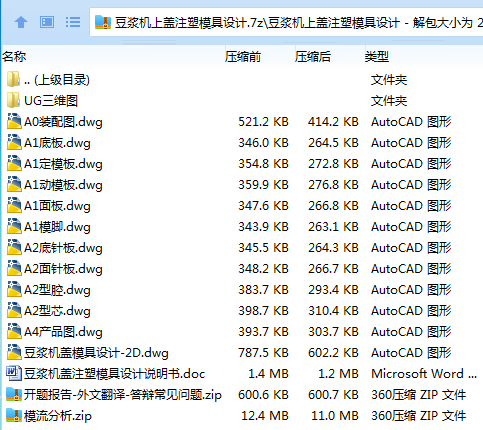Viewport: 483px width, 430px height.
Task: Sort by the 压缩后 column header
Action: click(313, 57)
